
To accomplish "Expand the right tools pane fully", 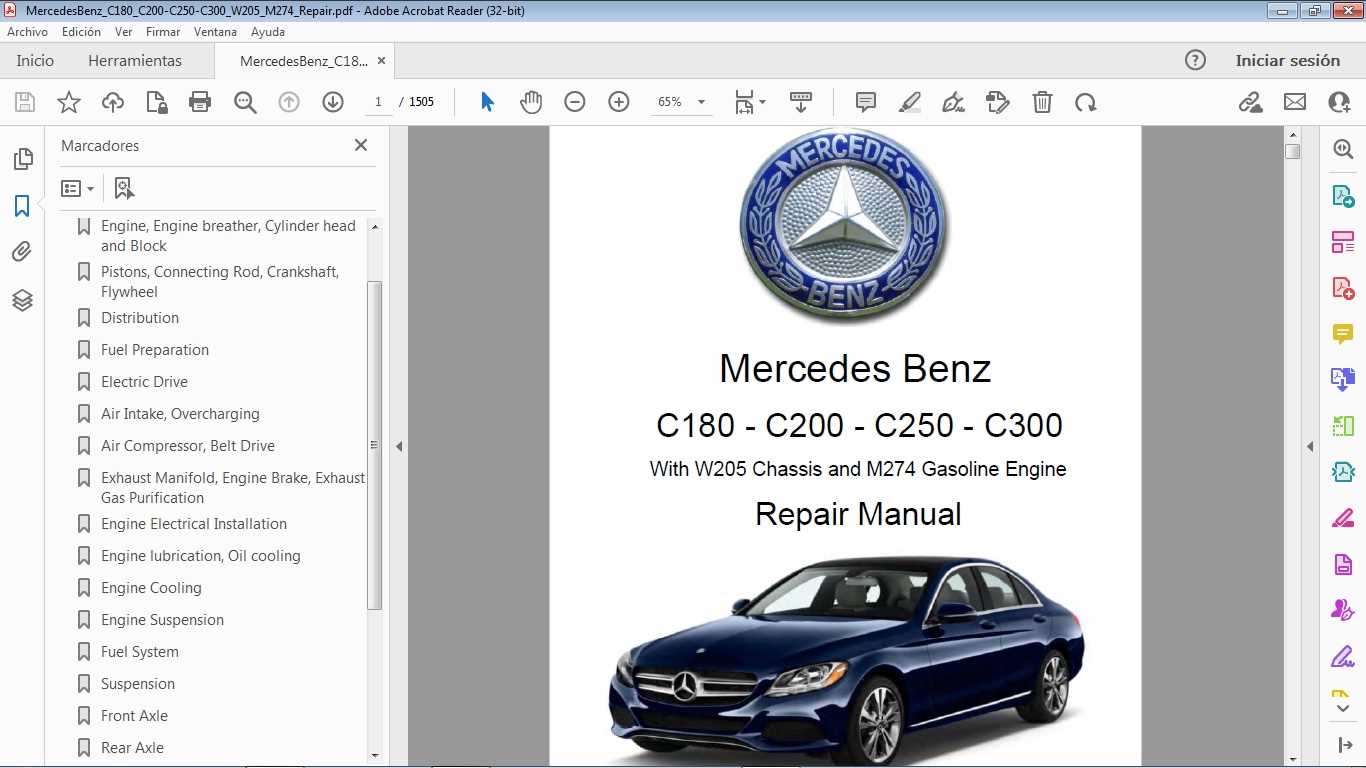I will pos(1343,746).
